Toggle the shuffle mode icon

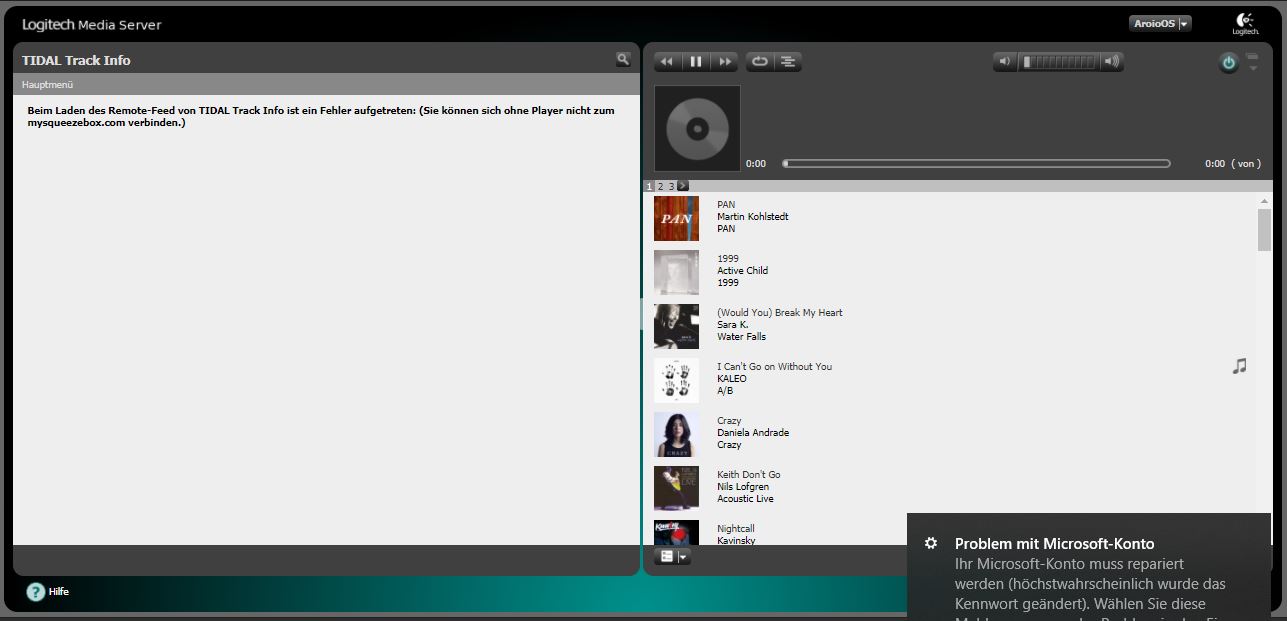[x=788, y=62]
